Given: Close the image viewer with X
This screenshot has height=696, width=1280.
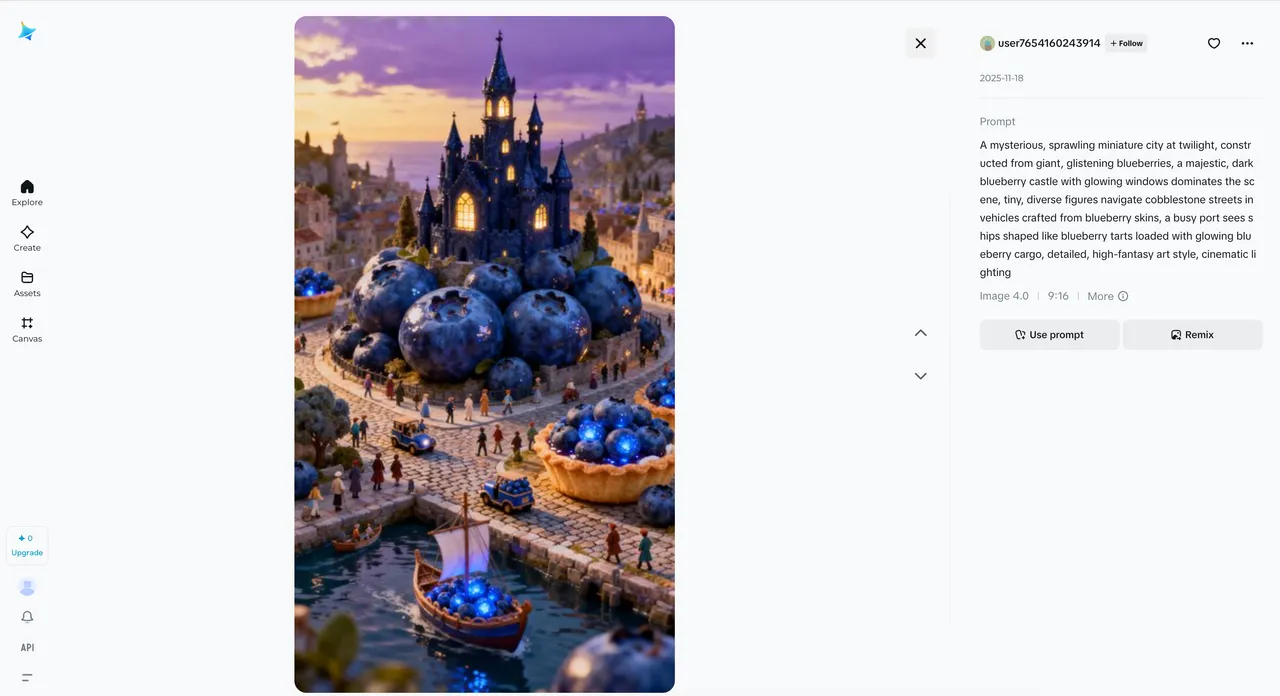Looking at the screenshot, I should point(921,43).
